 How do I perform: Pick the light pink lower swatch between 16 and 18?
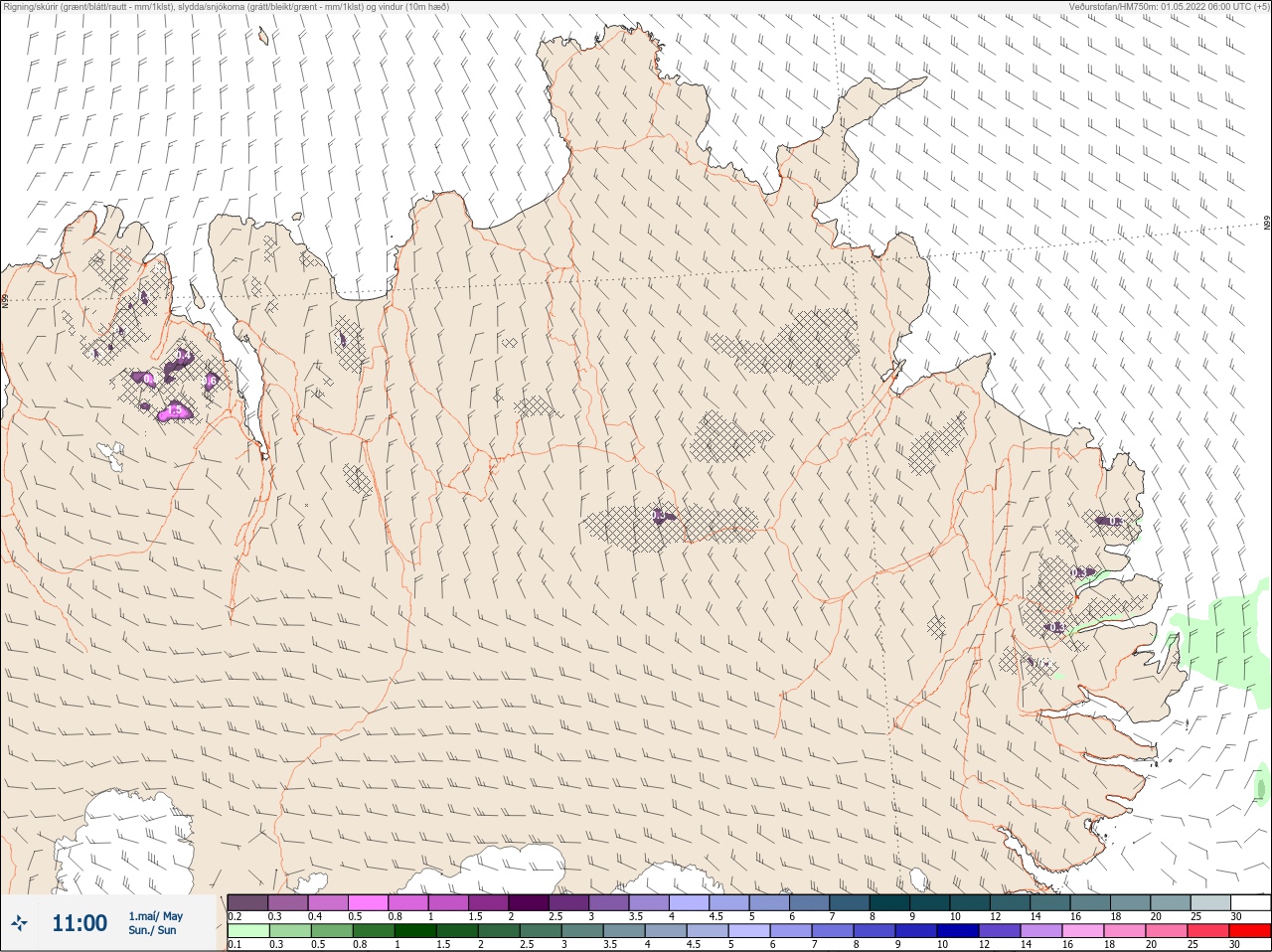pyautogui.click(x=1083, y=931)
